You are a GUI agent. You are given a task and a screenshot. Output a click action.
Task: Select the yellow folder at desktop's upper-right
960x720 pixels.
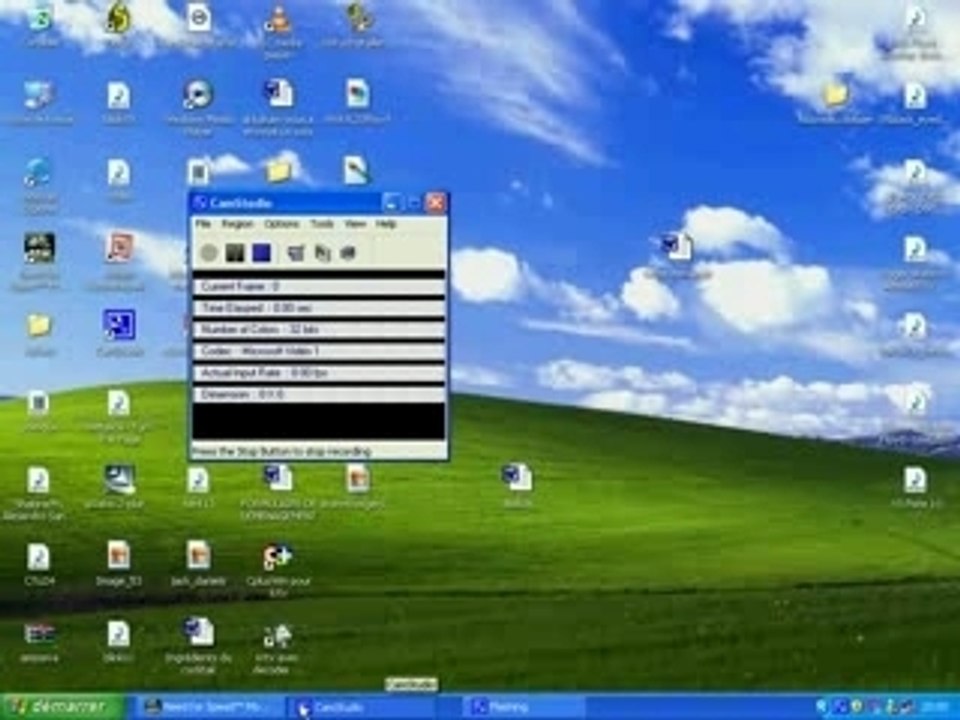[x=836, y=95]
